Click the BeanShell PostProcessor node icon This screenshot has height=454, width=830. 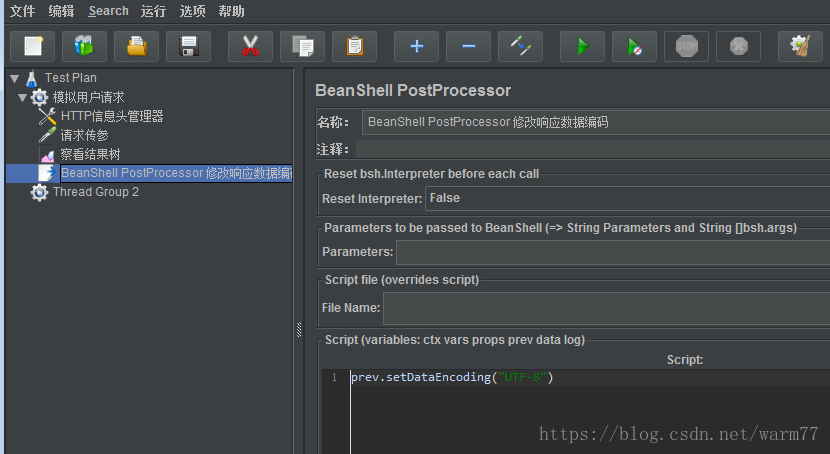pyautogui.click(x=47, y=173)
